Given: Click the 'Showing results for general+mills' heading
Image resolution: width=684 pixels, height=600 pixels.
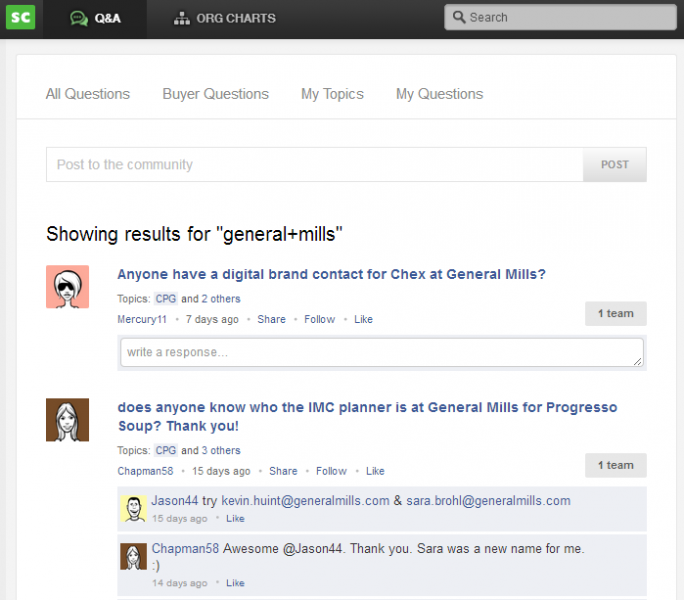Looking at the screenshot, I should click(195, 234).
